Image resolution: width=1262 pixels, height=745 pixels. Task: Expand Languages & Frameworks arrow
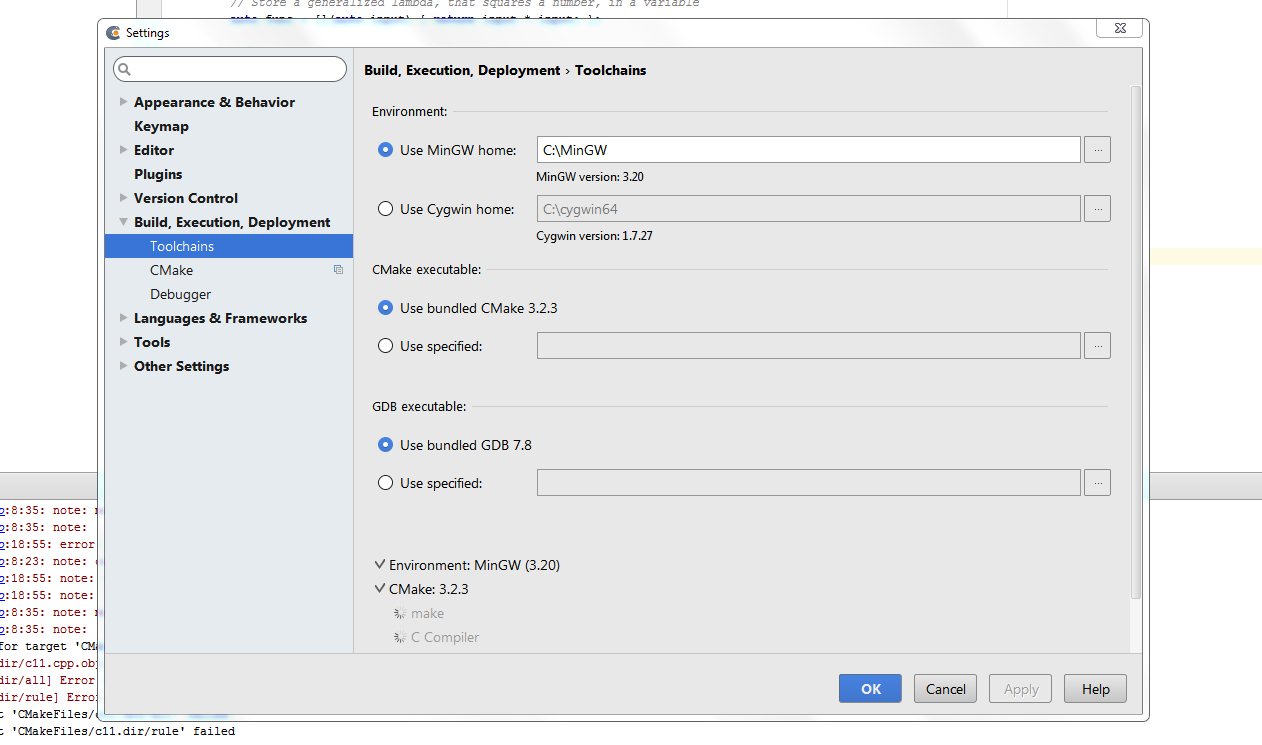[x=123, y=318]
